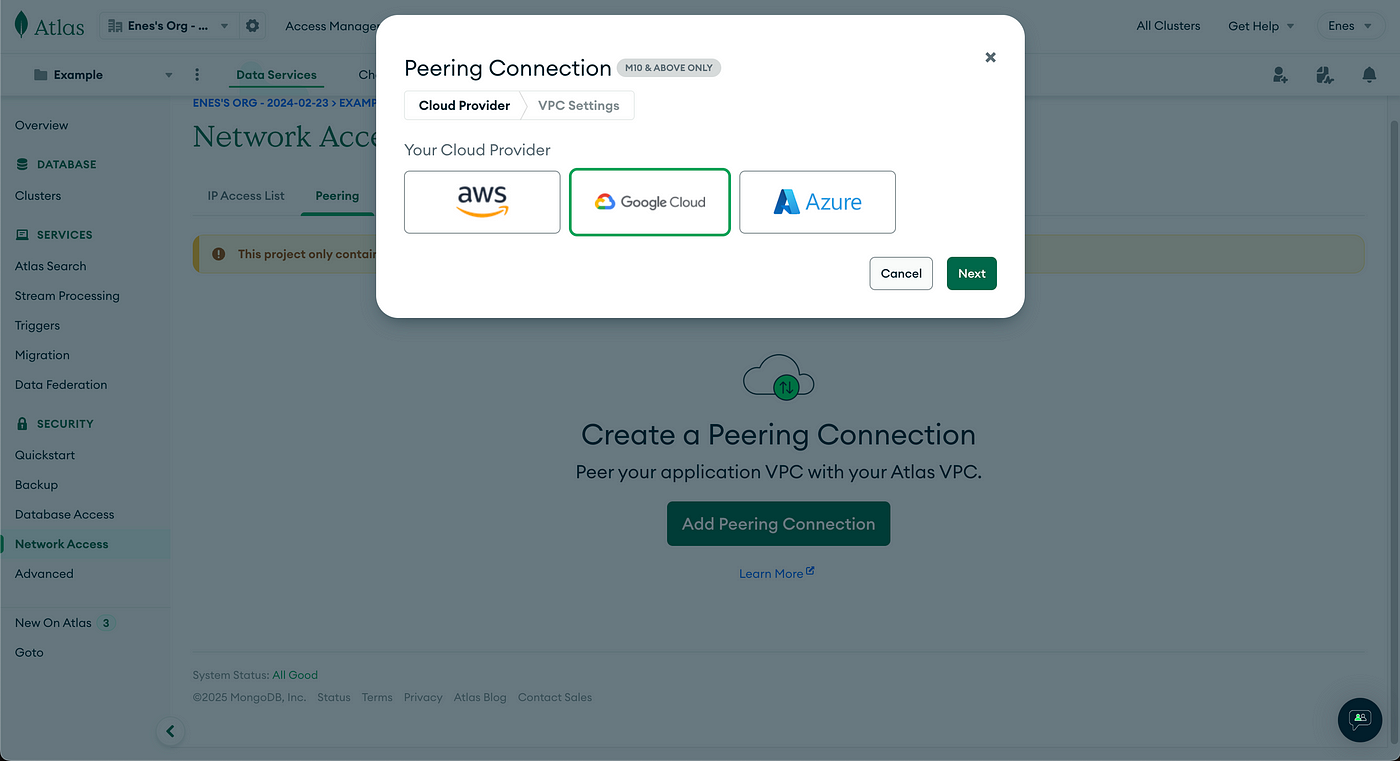The image size is (1400, 761).
Task: Click the Next button
Action: coord(972,273)
